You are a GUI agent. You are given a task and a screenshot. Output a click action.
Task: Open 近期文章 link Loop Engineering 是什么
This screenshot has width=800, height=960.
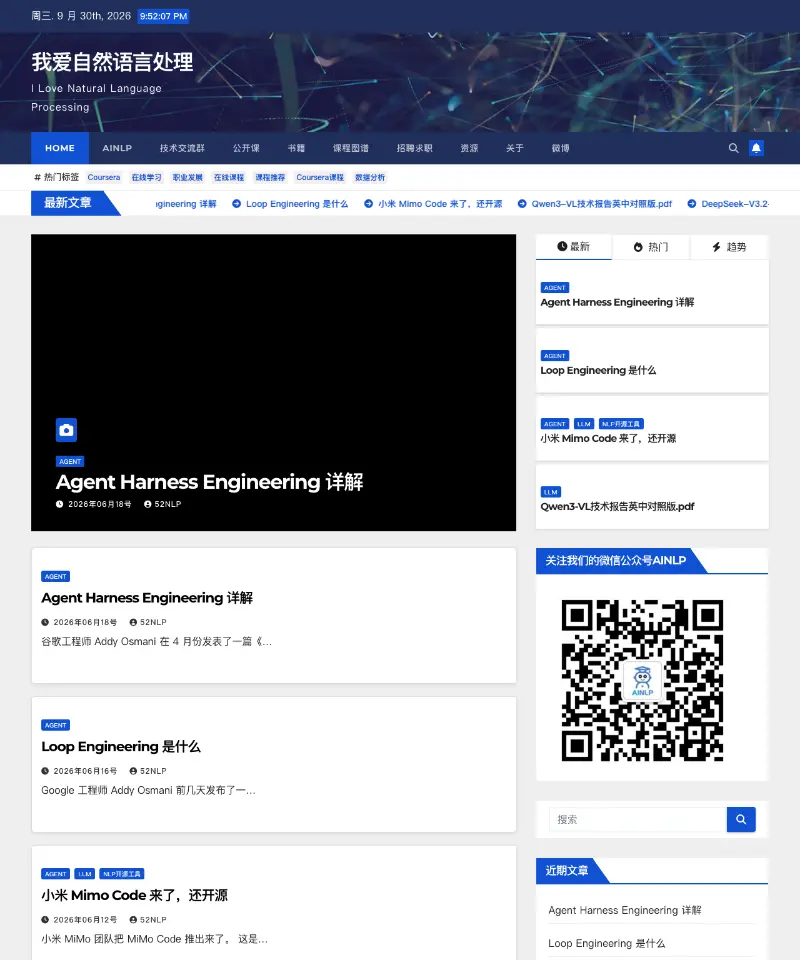click(x=607, y=943)
